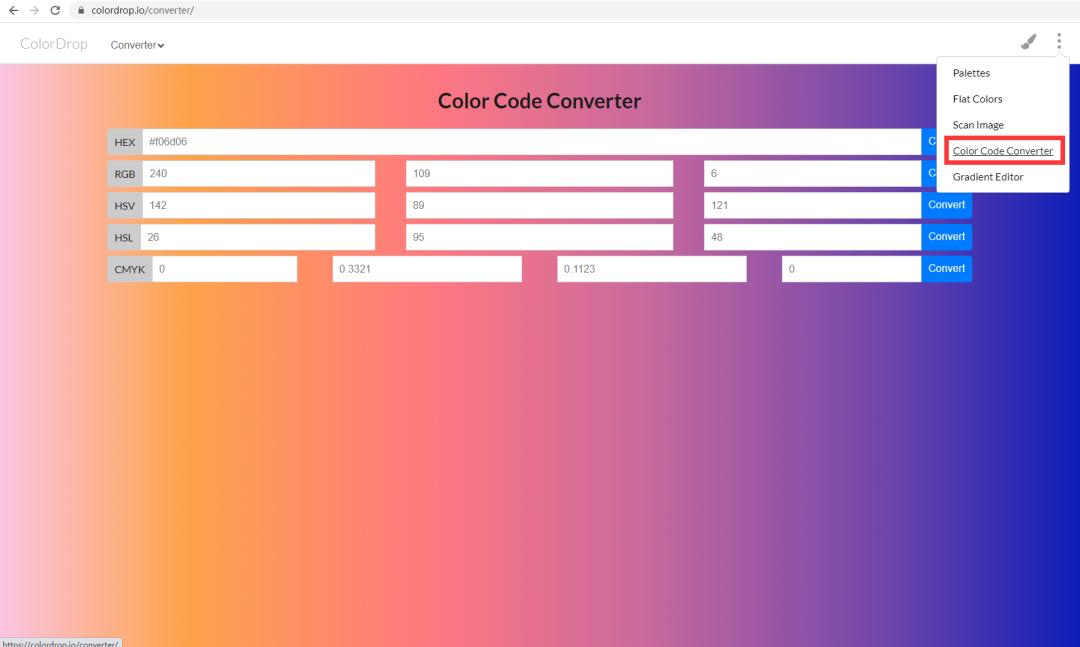Click Convert on the HSL row

tap(946, 237)
